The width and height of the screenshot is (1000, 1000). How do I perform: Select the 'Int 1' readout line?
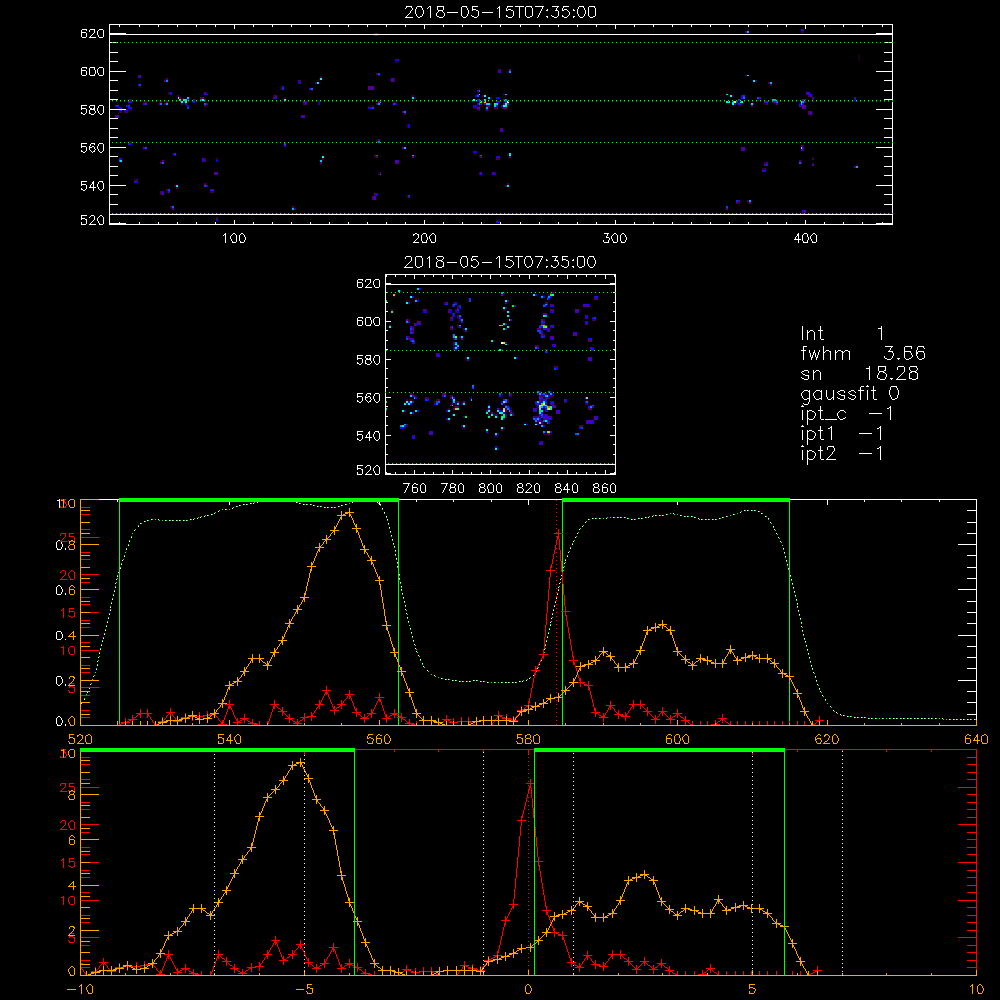[x=842, y=334]
